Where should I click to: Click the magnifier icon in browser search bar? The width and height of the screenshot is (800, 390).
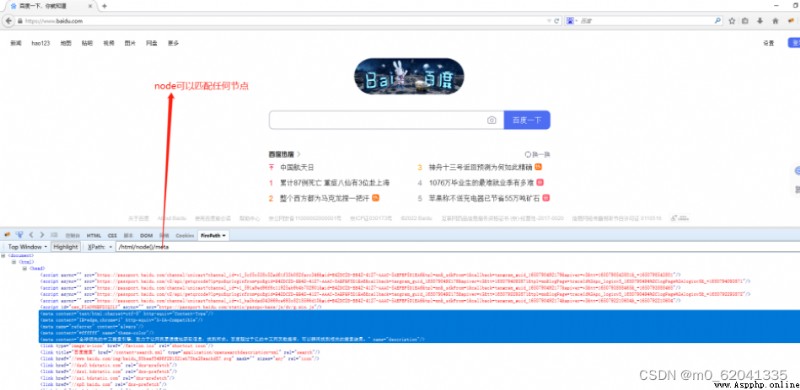click(718, 21)
